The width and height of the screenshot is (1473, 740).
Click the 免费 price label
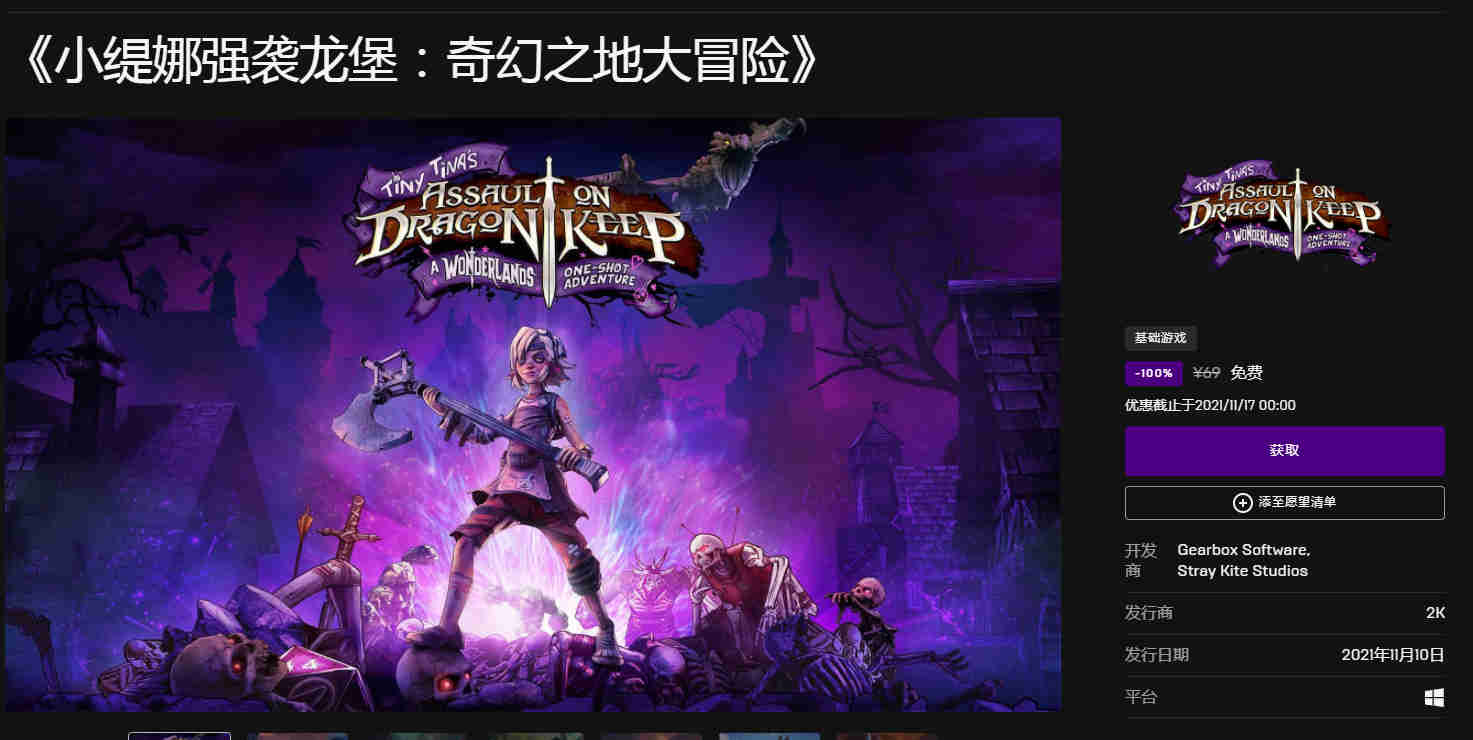[1246, 373]
